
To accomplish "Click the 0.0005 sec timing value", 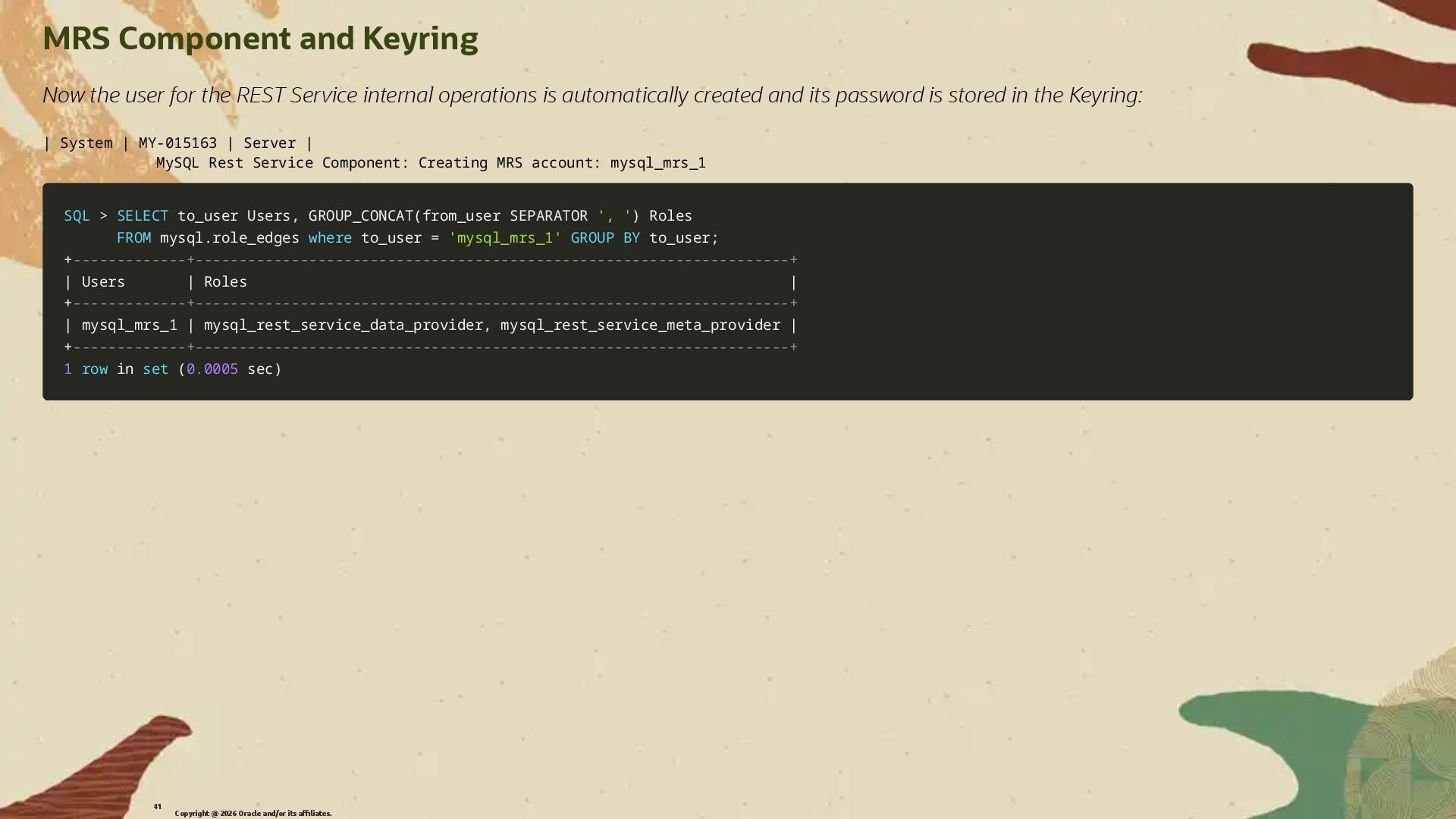I will (212, 369).
